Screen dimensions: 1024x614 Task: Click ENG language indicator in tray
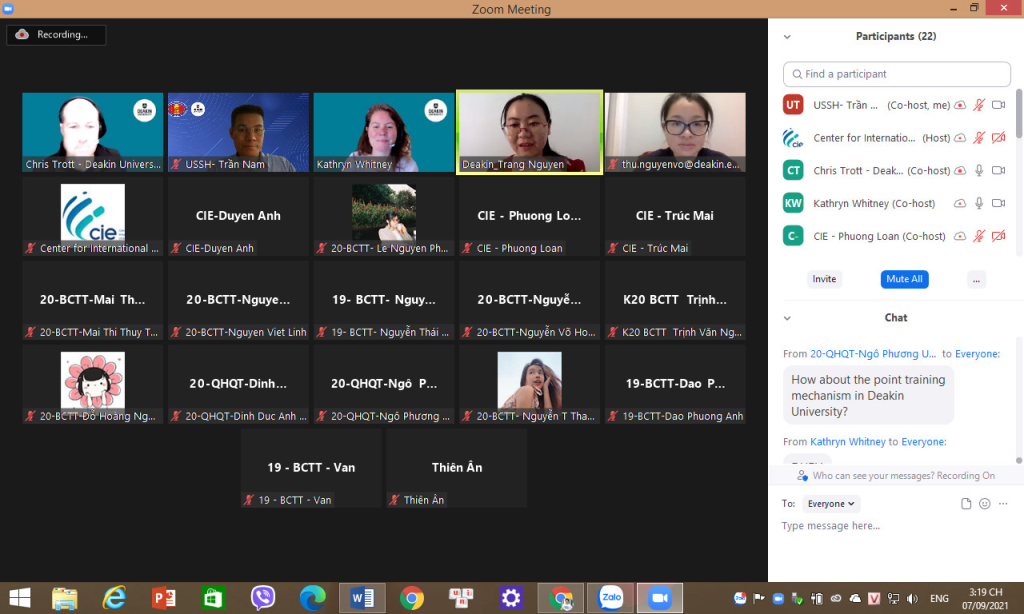(939, 598)
